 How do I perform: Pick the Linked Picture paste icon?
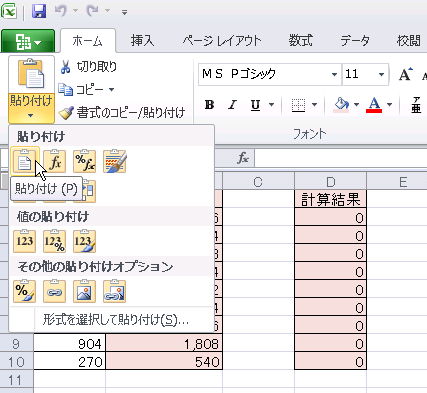click(115, 291)
